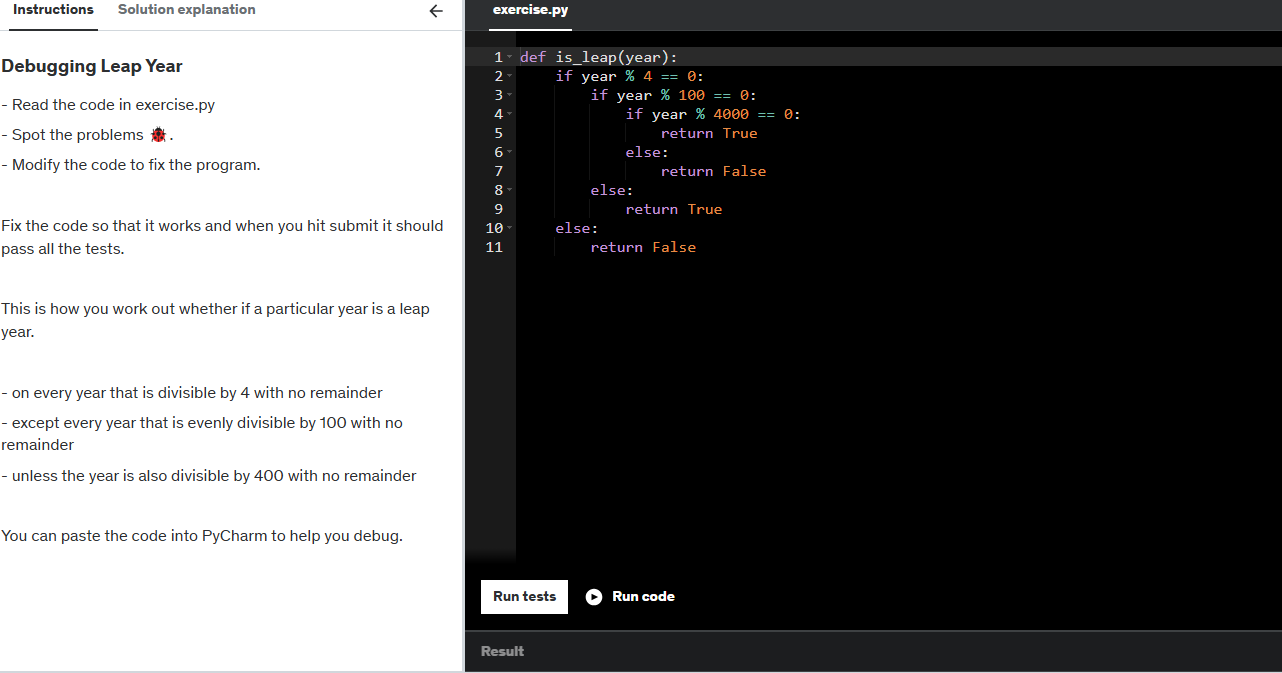Image resolution: width=1282 pixels, height=673 pixels.
Task: Collapse instructions panel with back arrow
Action: (x=435, y=11)
